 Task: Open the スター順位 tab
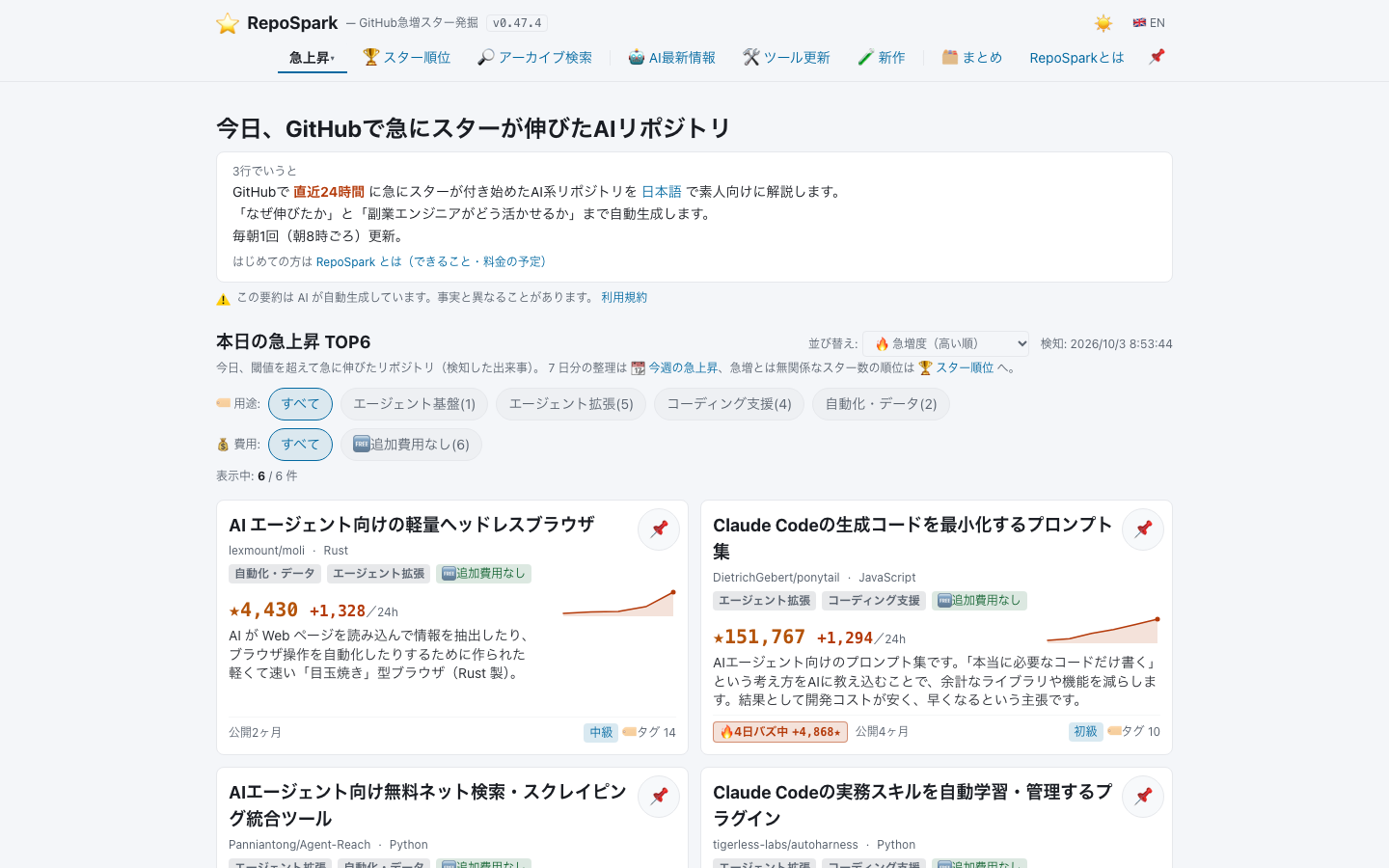[x=406, y=58]
